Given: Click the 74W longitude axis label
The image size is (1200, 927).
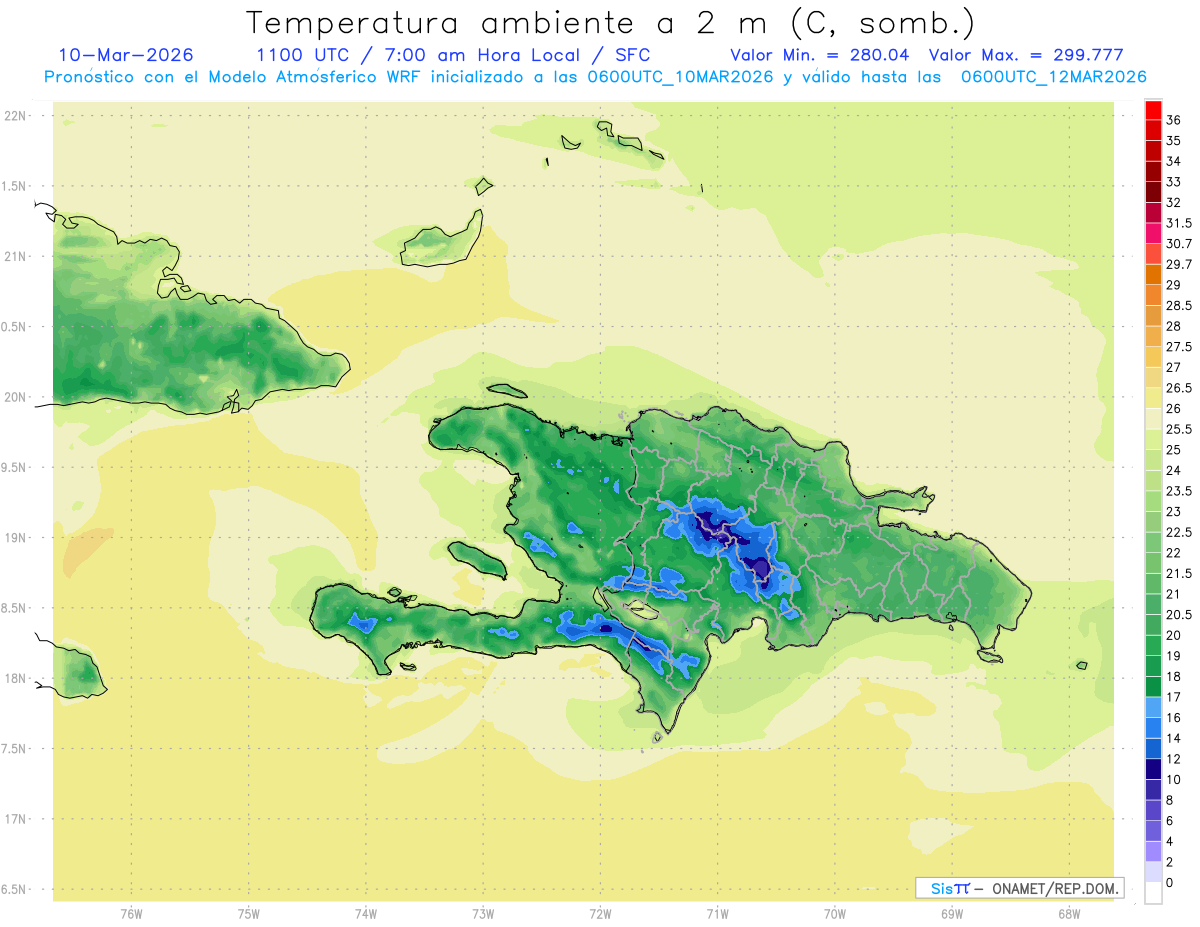Looking at the screenshot, I should coord(366,914).
